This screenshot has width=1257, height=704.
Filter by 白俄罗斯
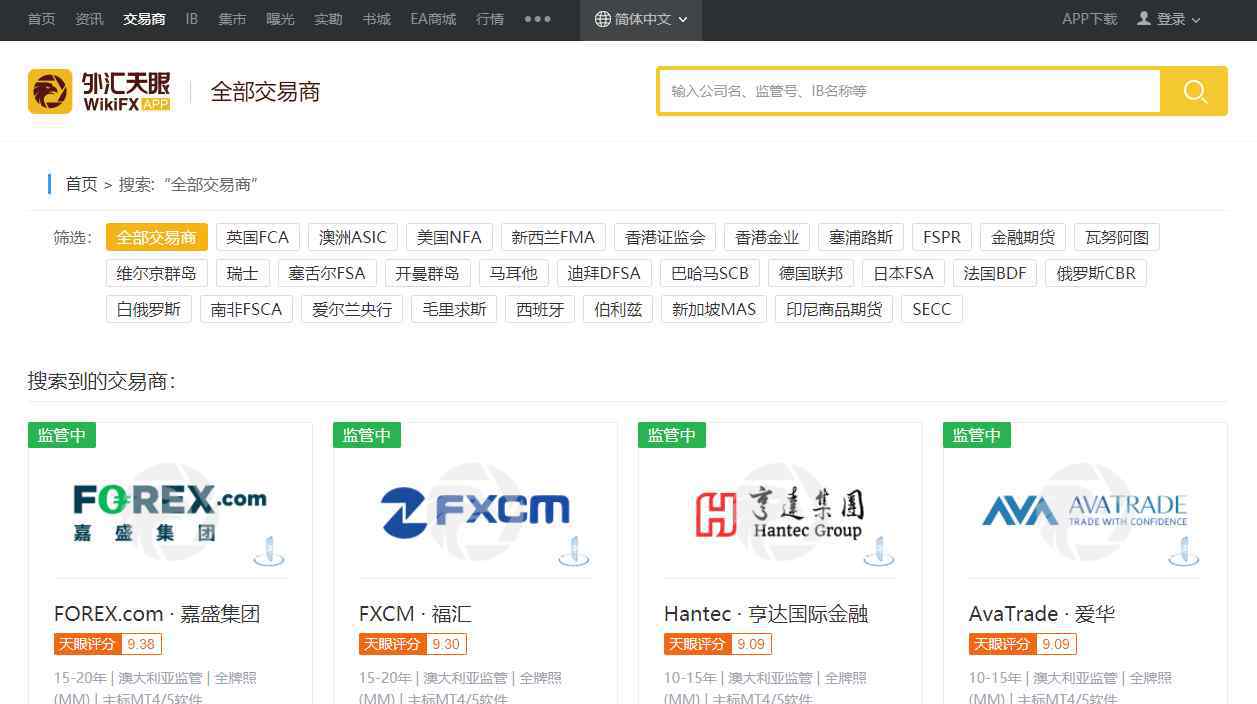coord(149,309)
